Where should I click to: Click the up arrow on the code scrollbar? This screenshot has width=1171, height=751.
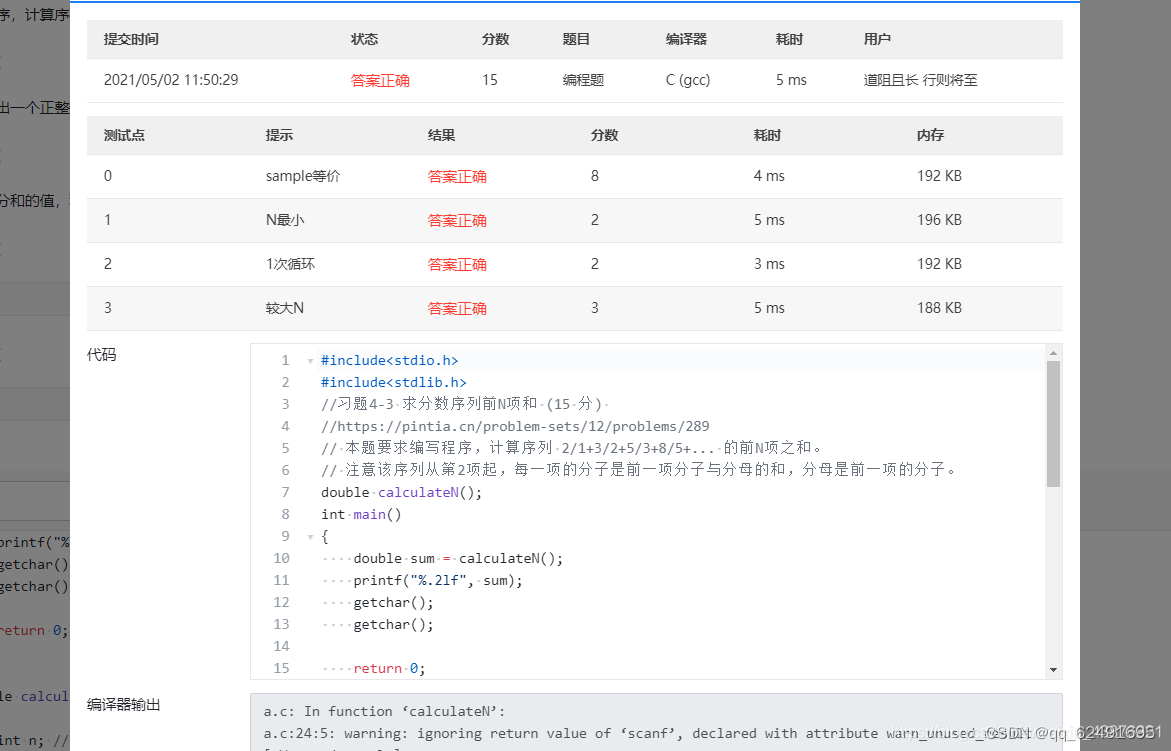pyautogui.click(x=1053, y=351)
